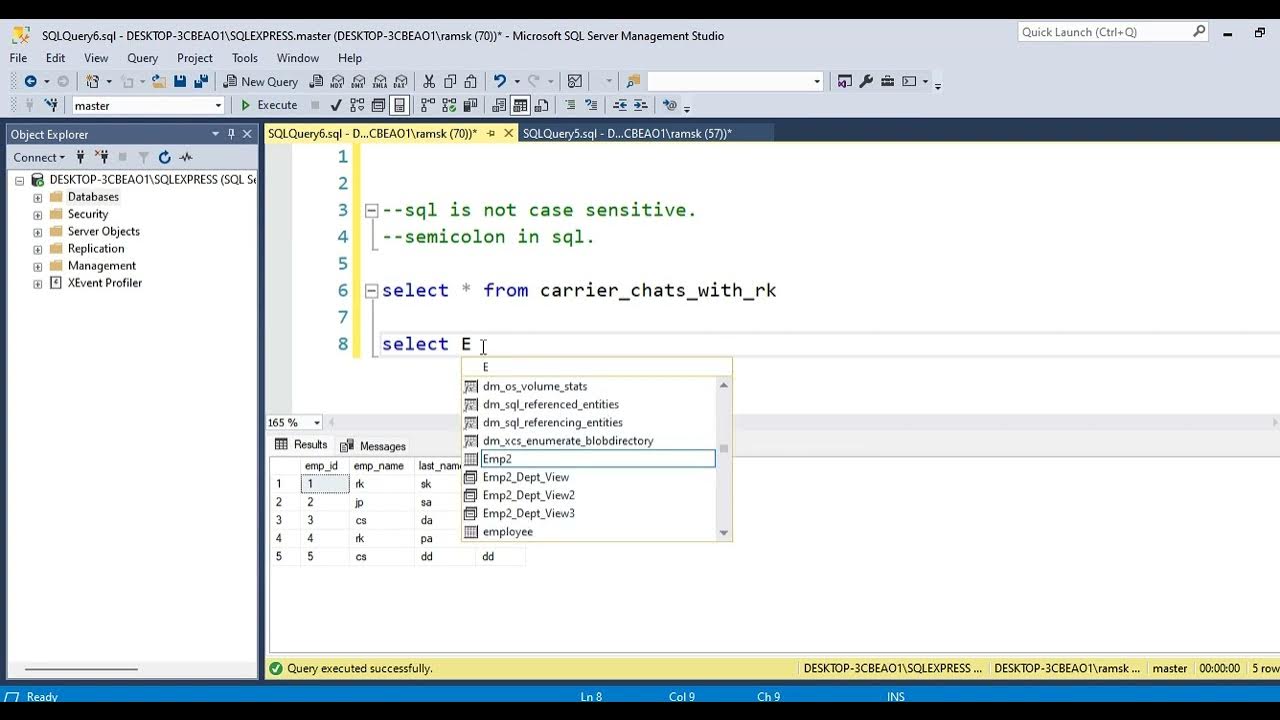Expand the Security node
This screenshot has height=720, width=1280.
click(38, 215)
